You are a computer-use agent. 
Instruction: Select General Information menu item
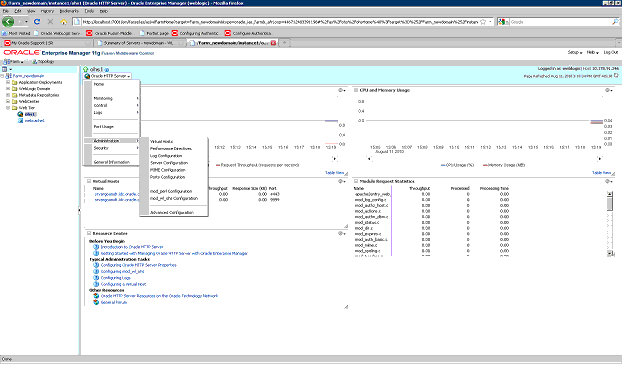[112, 162]
